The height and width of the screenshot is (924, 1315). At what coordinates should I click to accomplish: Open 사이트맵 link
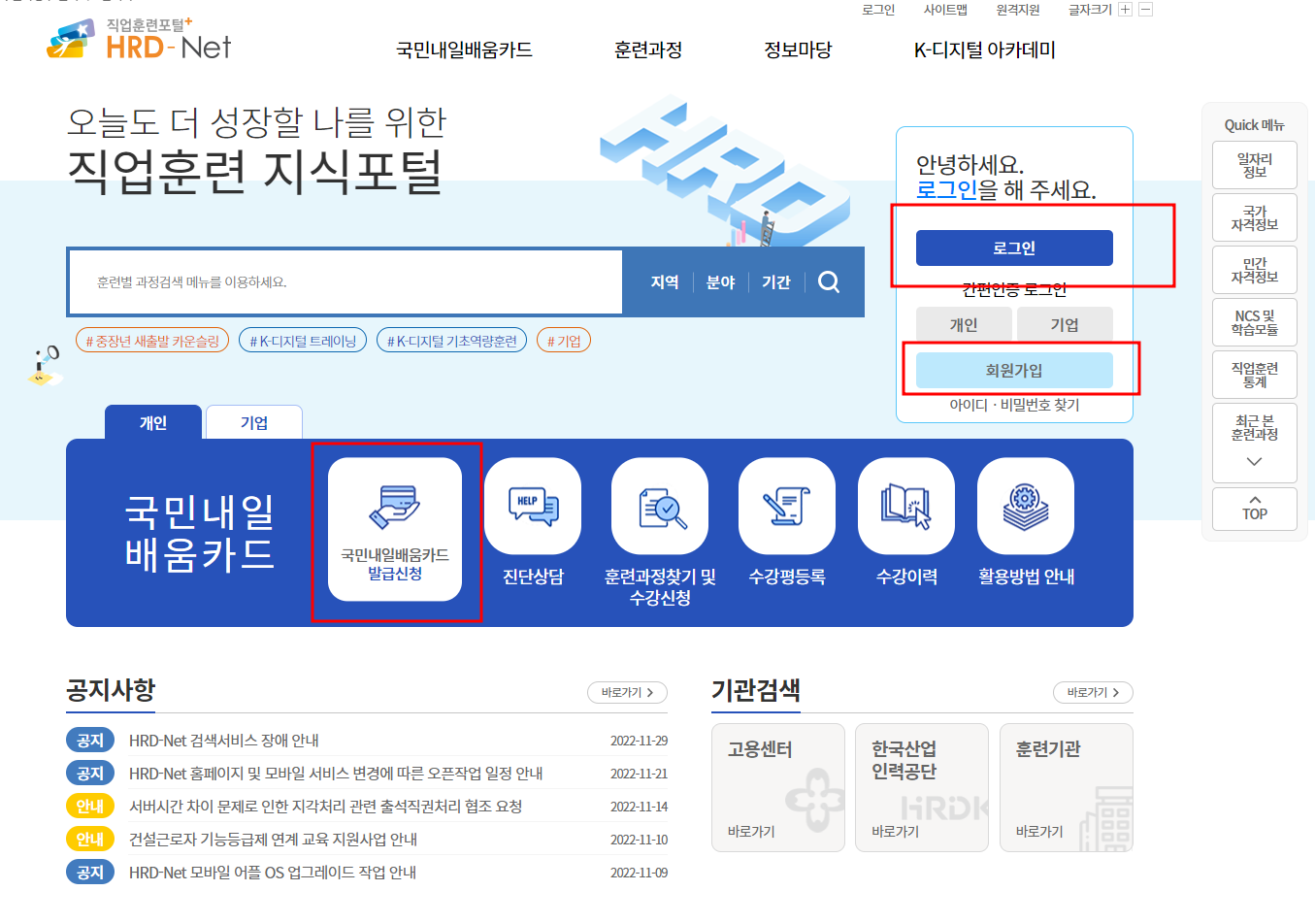click(x=945, y=10)
